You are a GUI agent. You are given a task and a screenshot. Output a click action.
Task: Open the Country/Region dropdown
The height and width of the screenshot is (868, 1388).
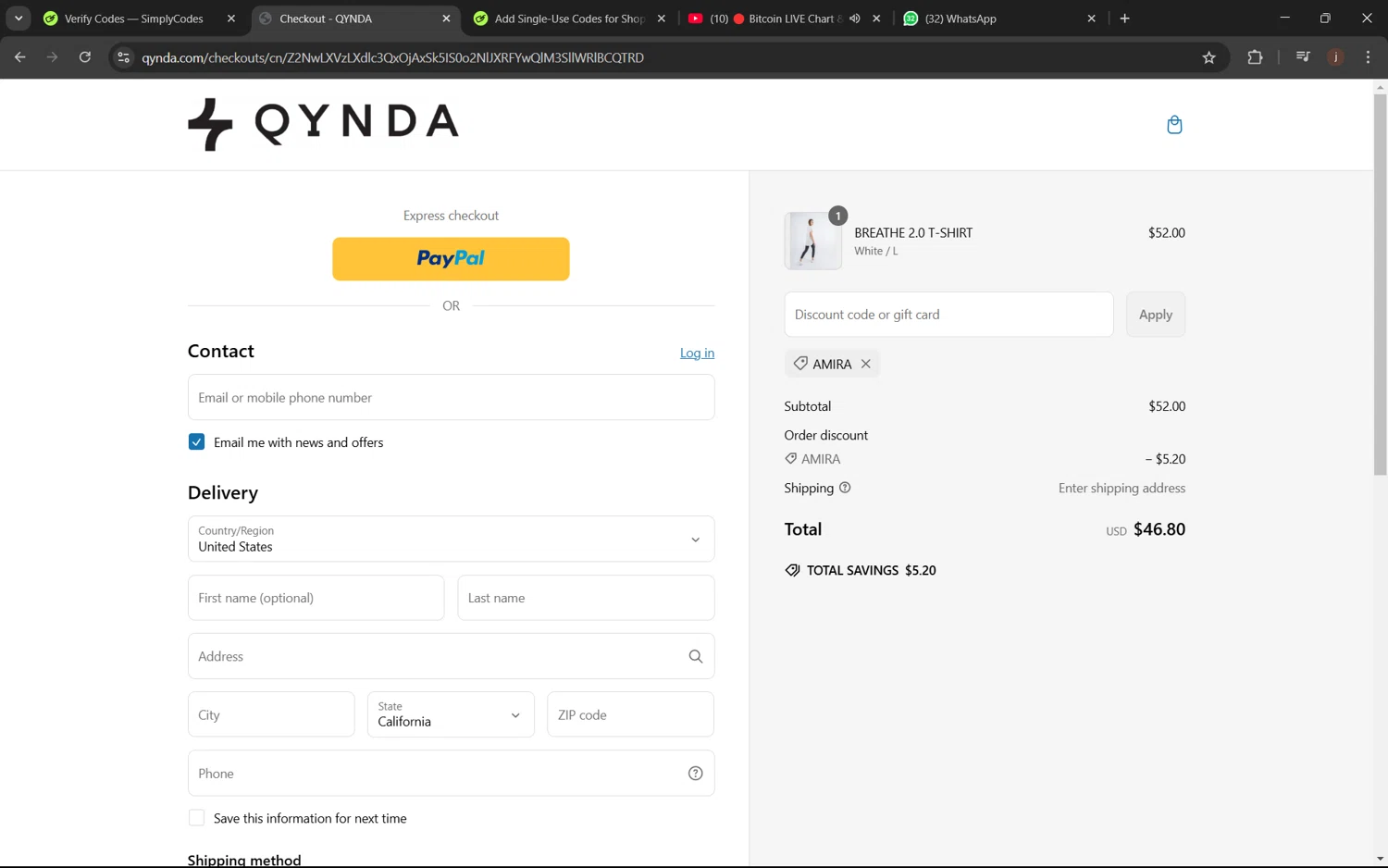click(451, 539)
